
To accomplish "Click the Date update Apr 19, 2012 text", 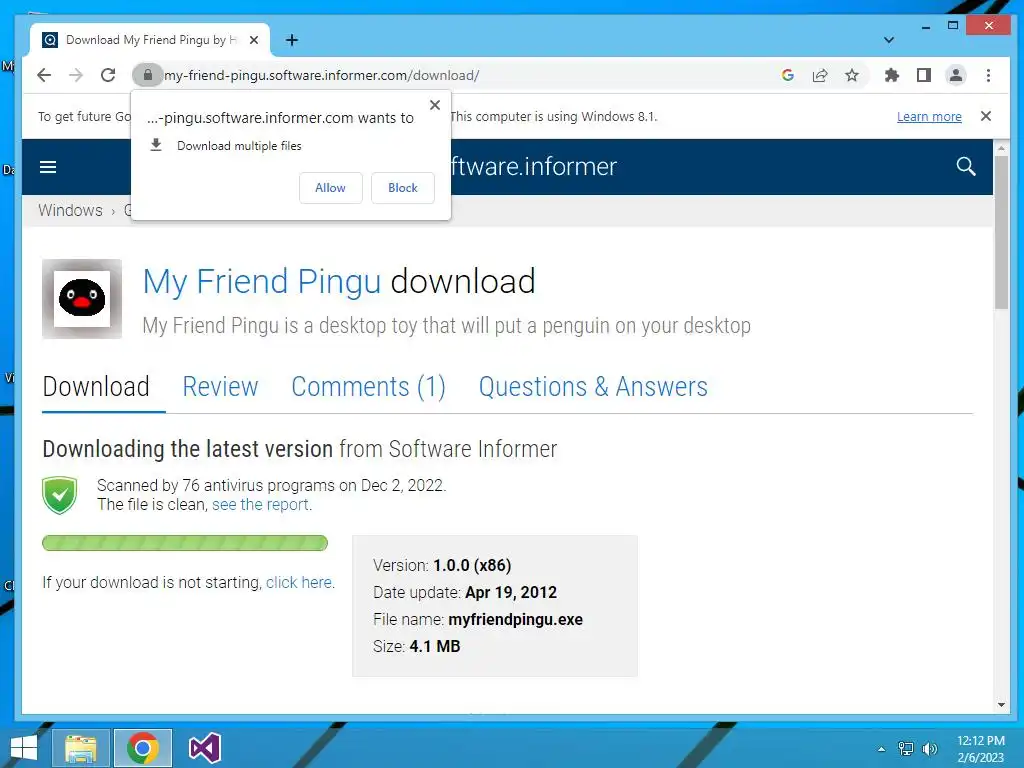I will coord(465,592).
